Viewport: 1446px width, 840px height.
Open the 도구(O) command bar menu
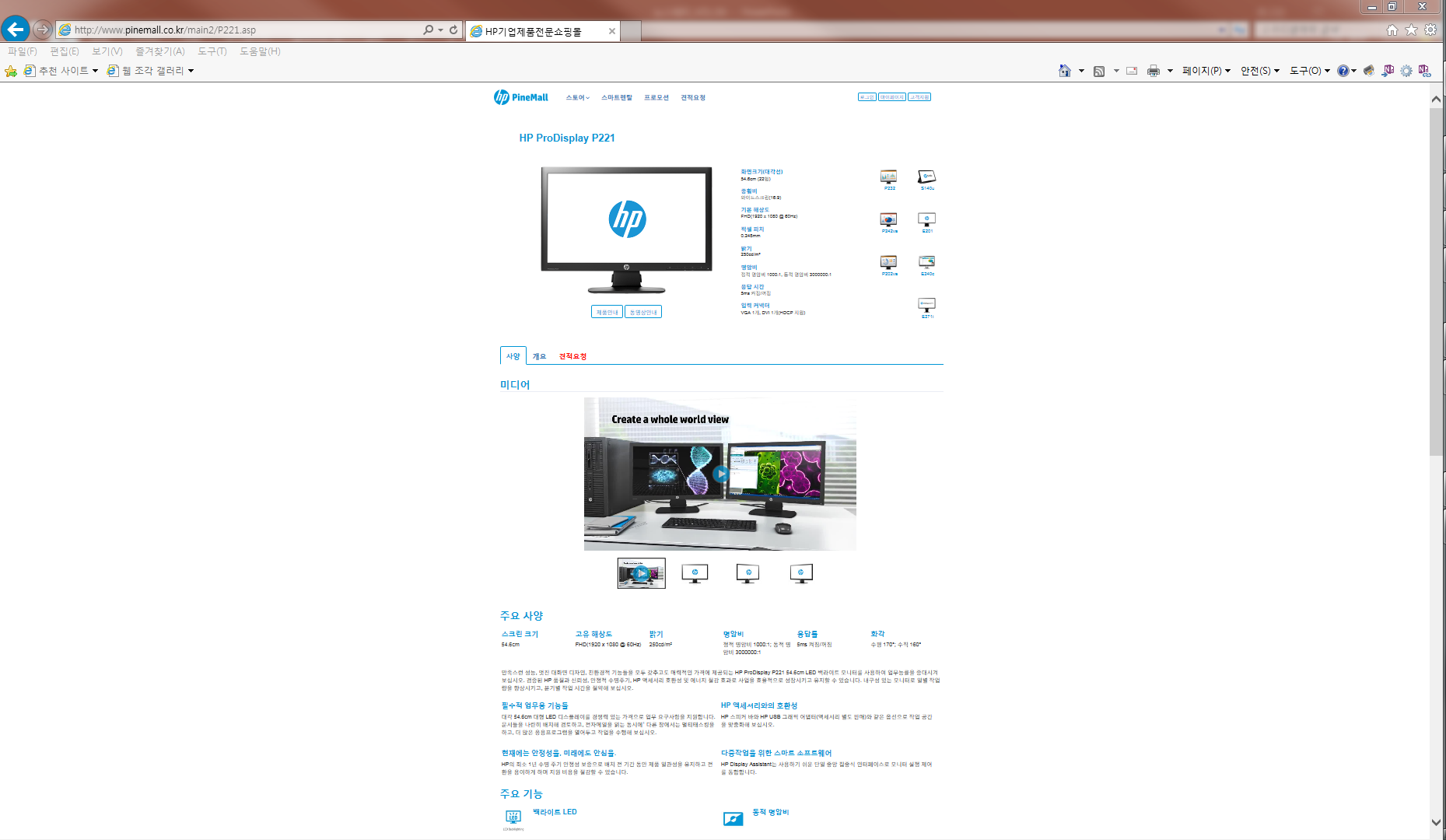click(x=1310, y=71)
